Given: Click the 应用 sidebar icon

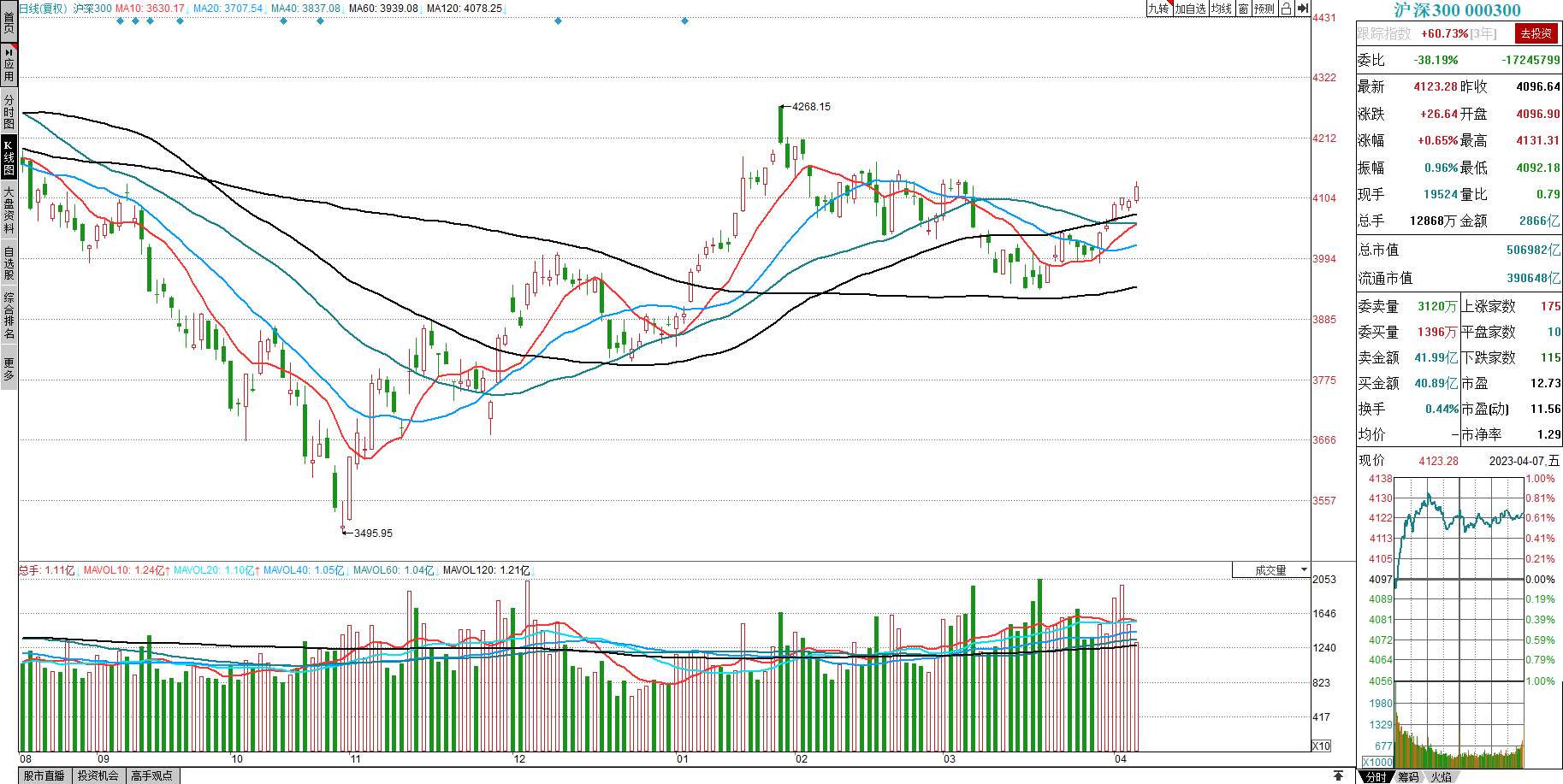Looking at the screenshot, I should 9,65.
